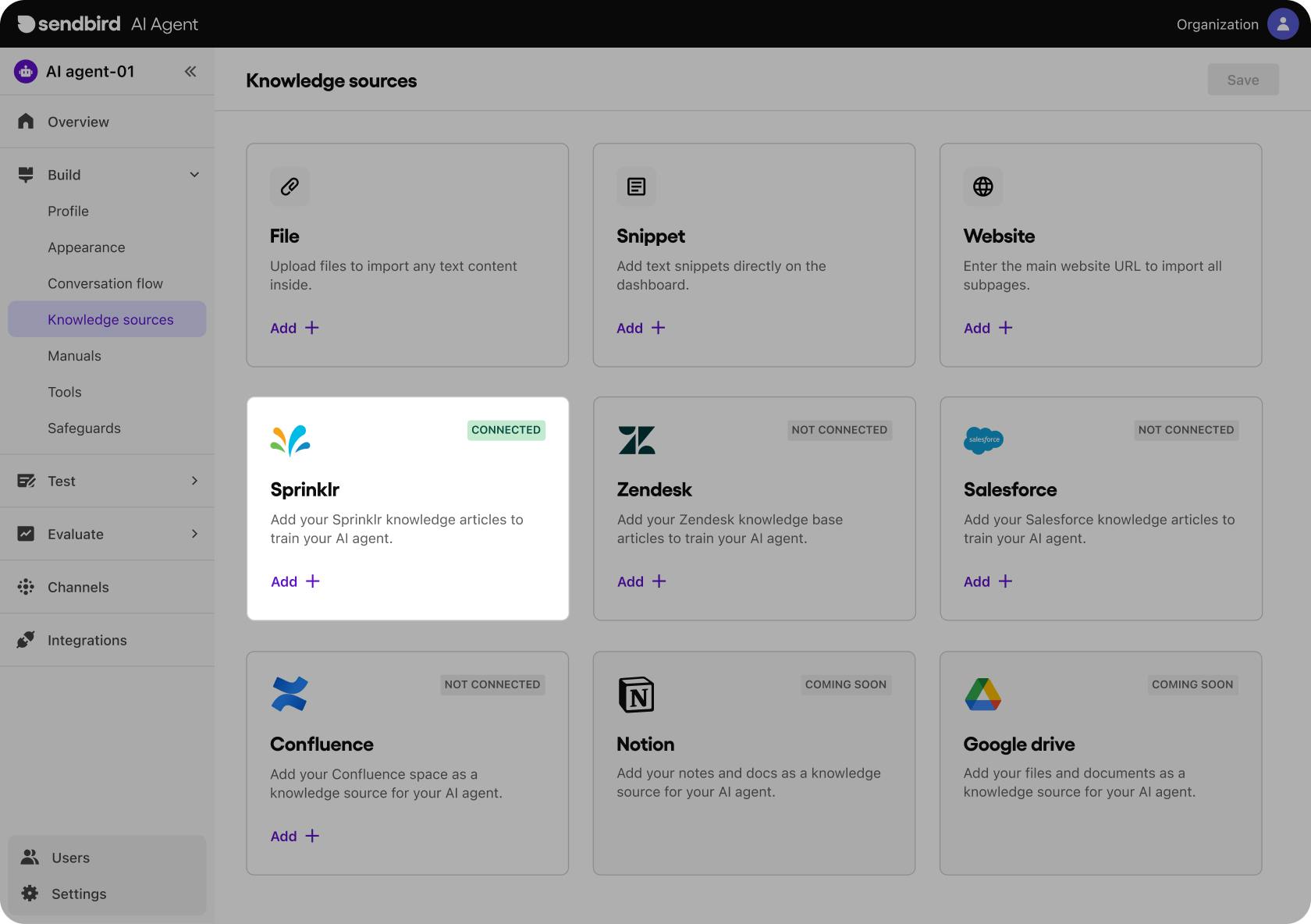Image resolution: width=1311 pixels, height=924 pixels.
Task: Open the Knowledge sources page
Action: [110, 319]
